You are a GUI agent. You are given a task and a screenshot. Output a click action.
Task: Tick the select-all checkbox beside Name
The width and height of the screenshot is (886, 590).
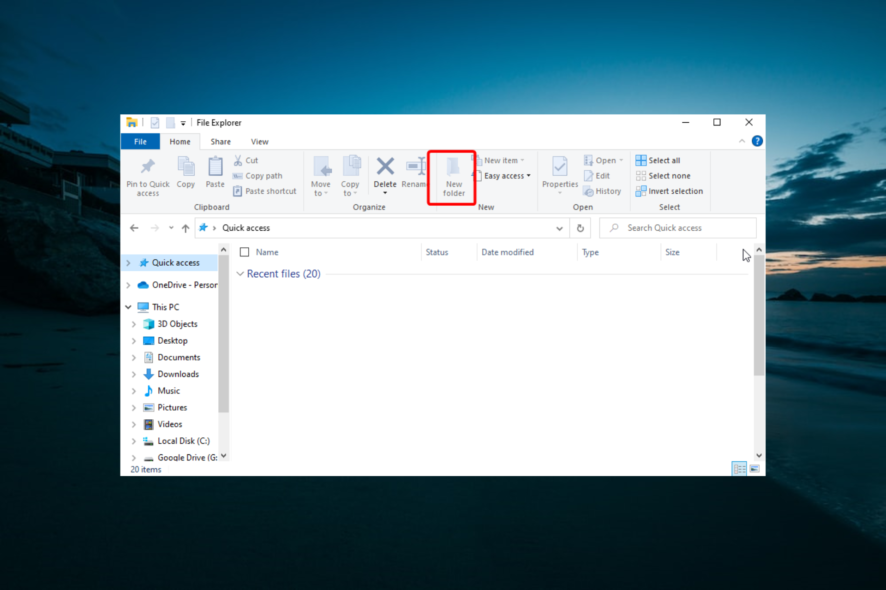[245, 252]
